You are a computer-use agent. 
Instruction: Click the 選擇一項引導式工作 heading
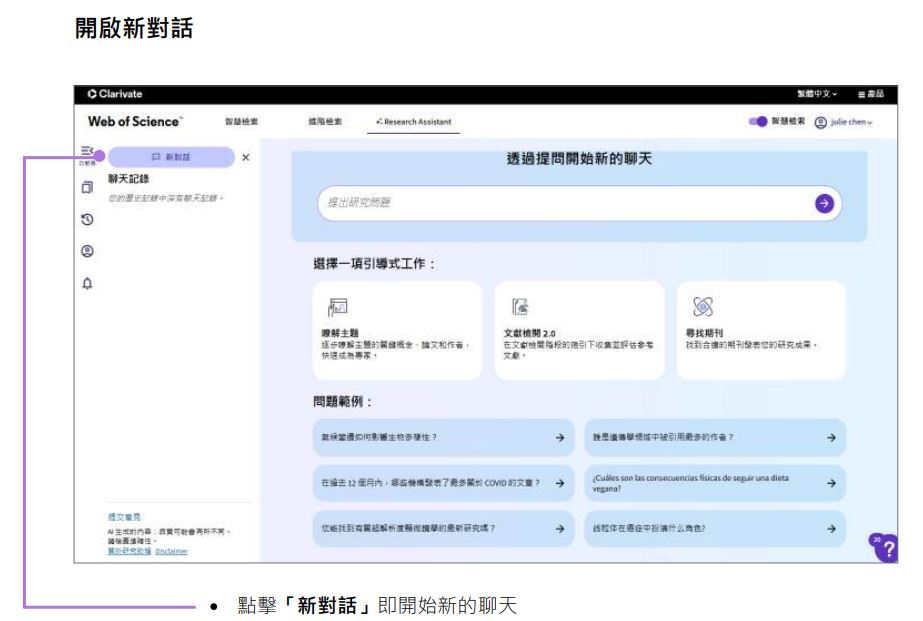tap(374, 264)
